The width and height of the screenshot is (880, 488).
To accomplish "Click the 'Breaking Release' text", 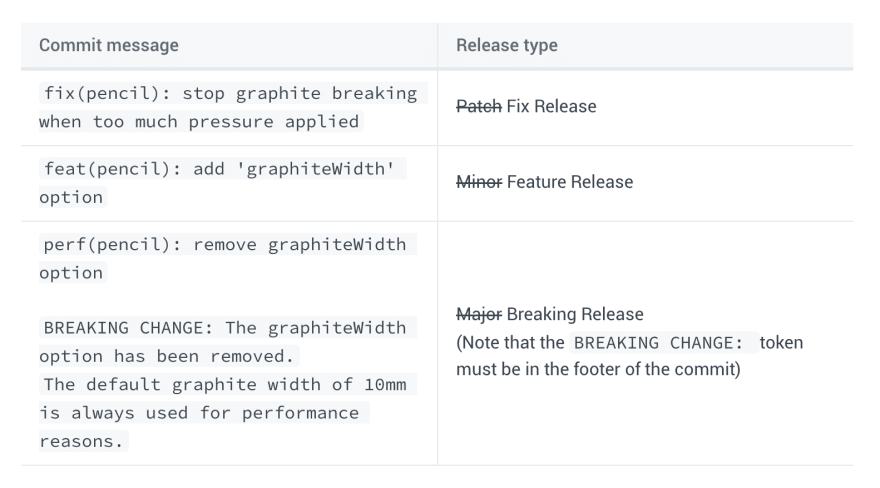I will [575, 314].
